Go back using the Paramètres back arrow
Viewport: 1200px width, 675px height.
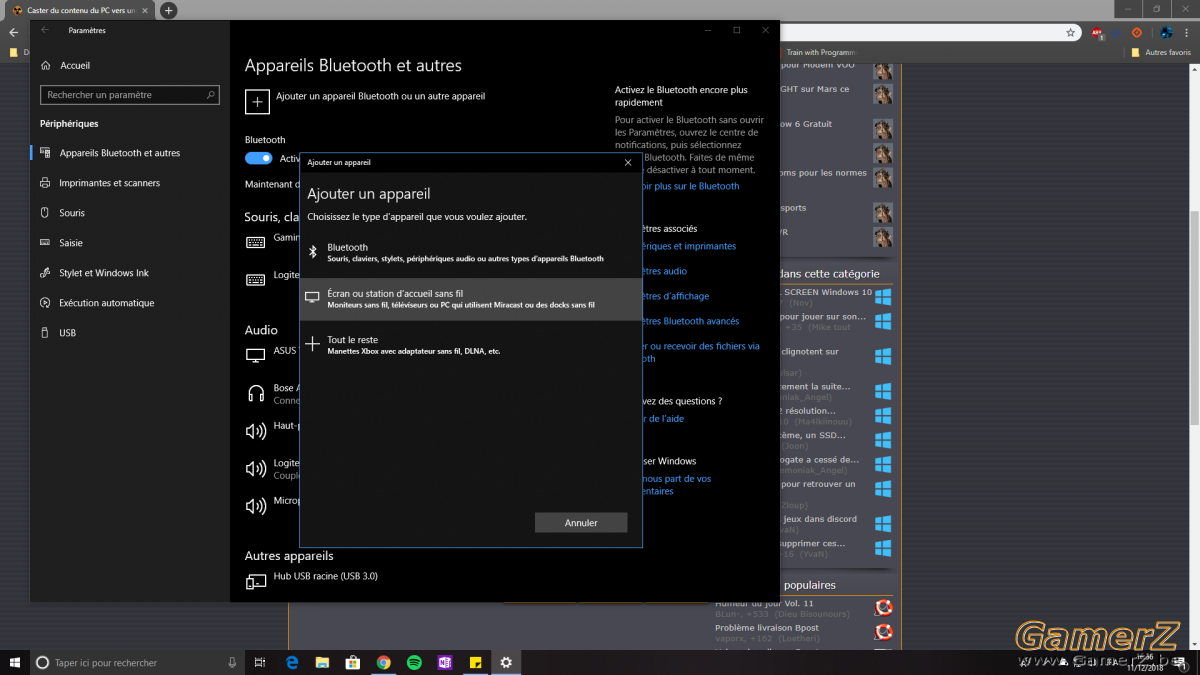point(45,31)
